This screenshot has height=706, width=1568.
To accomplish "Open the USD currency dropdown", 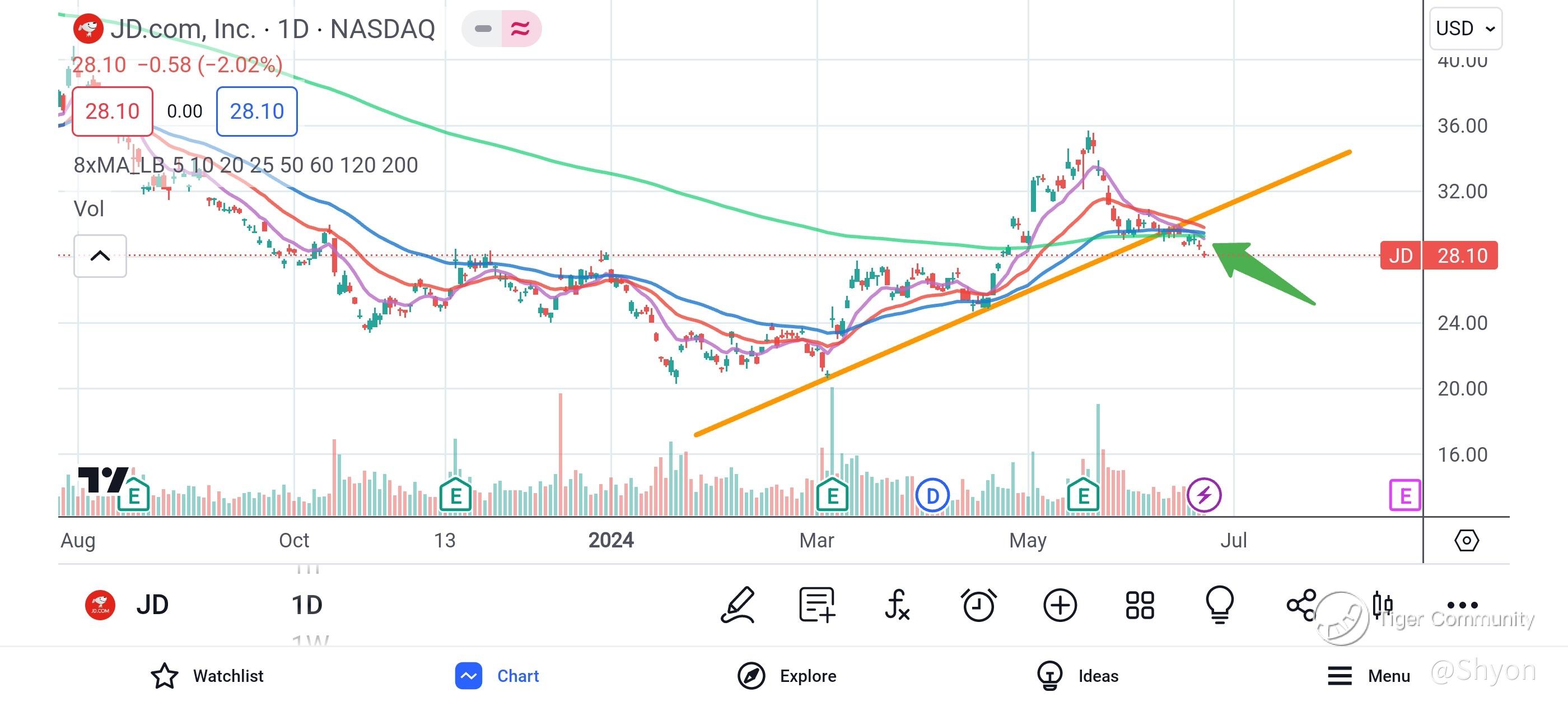I will click(1465, 29).
